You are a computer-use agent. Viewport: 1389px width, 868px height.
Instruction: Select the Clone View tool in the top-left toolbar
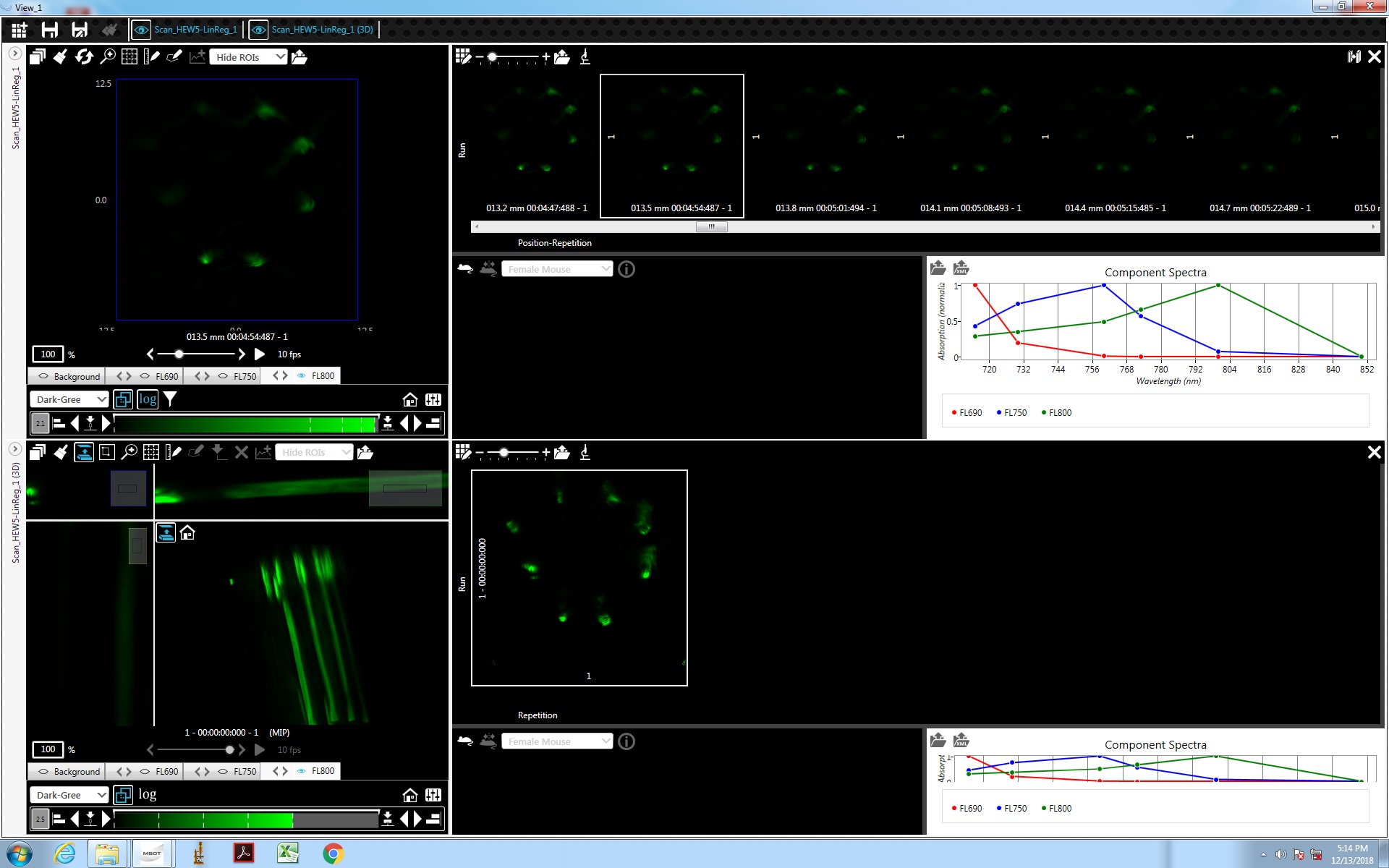(38, 56)
